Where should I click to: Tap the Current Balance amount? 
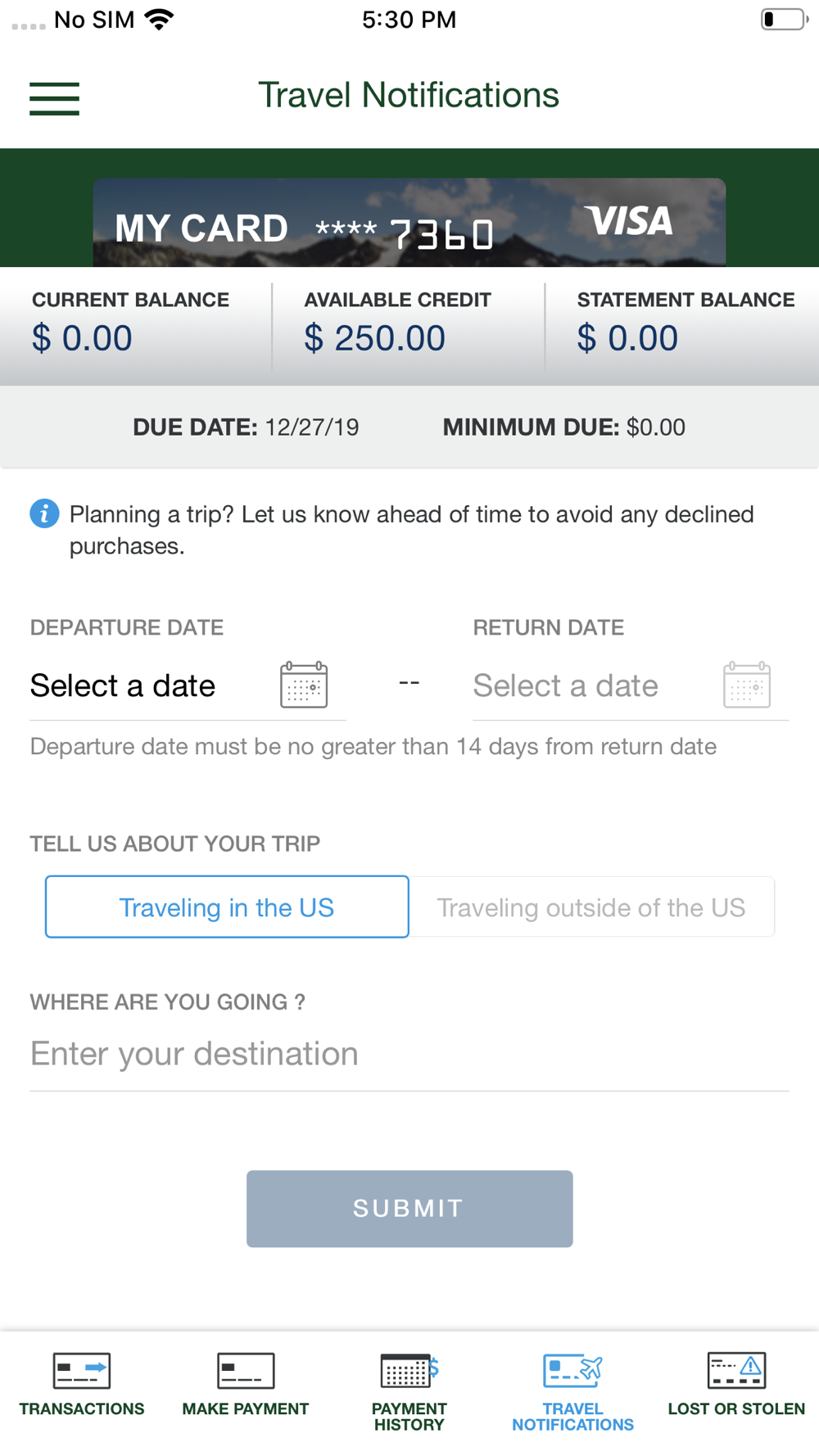pyautogui.click(x=82, y=338)
